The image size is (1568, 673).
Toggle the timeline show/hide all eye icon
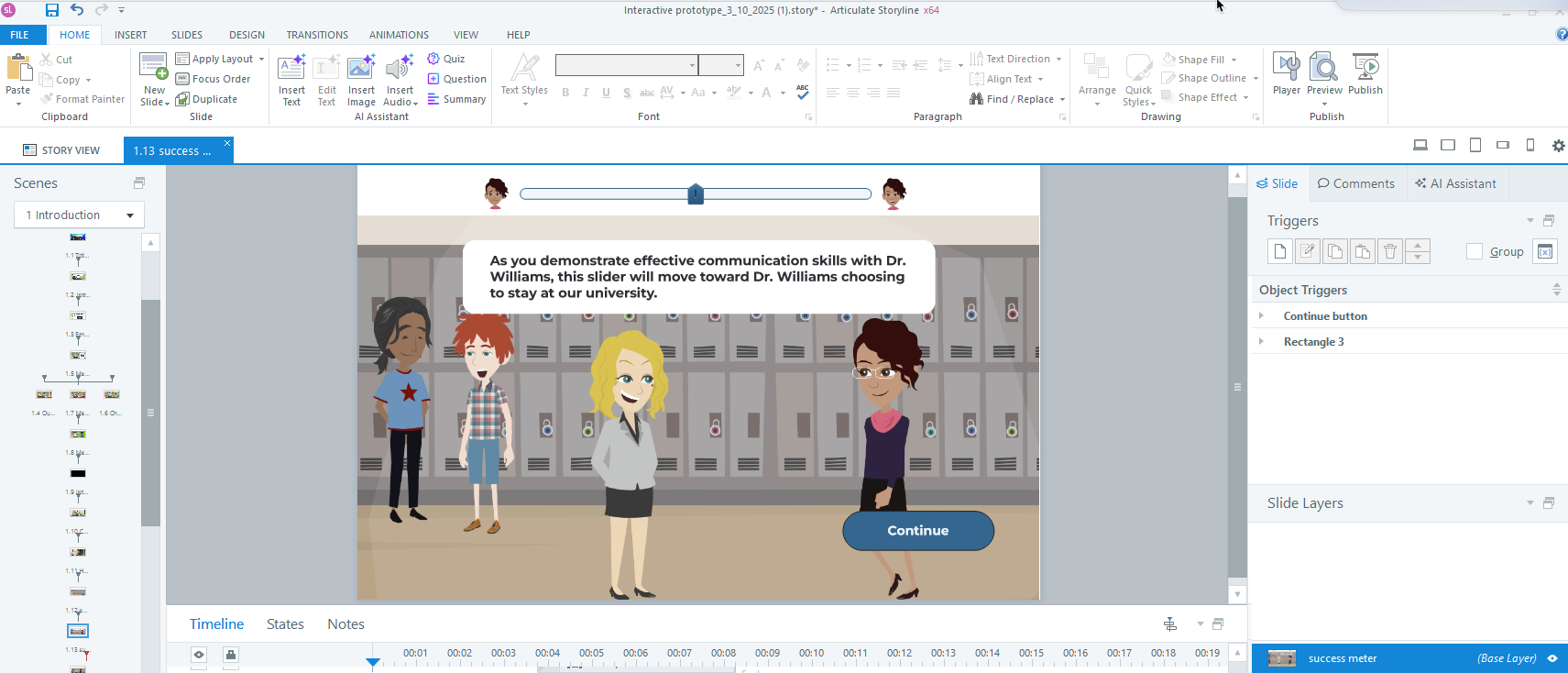[199, 654]
